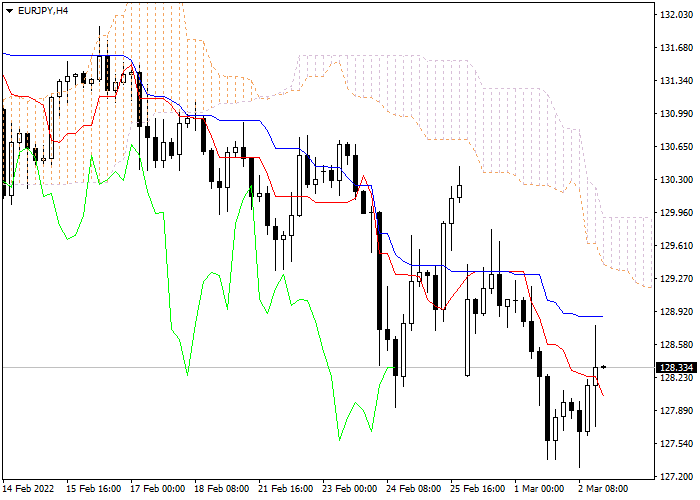Click the 24 Feb 08:00 time label

pos(414,489)
